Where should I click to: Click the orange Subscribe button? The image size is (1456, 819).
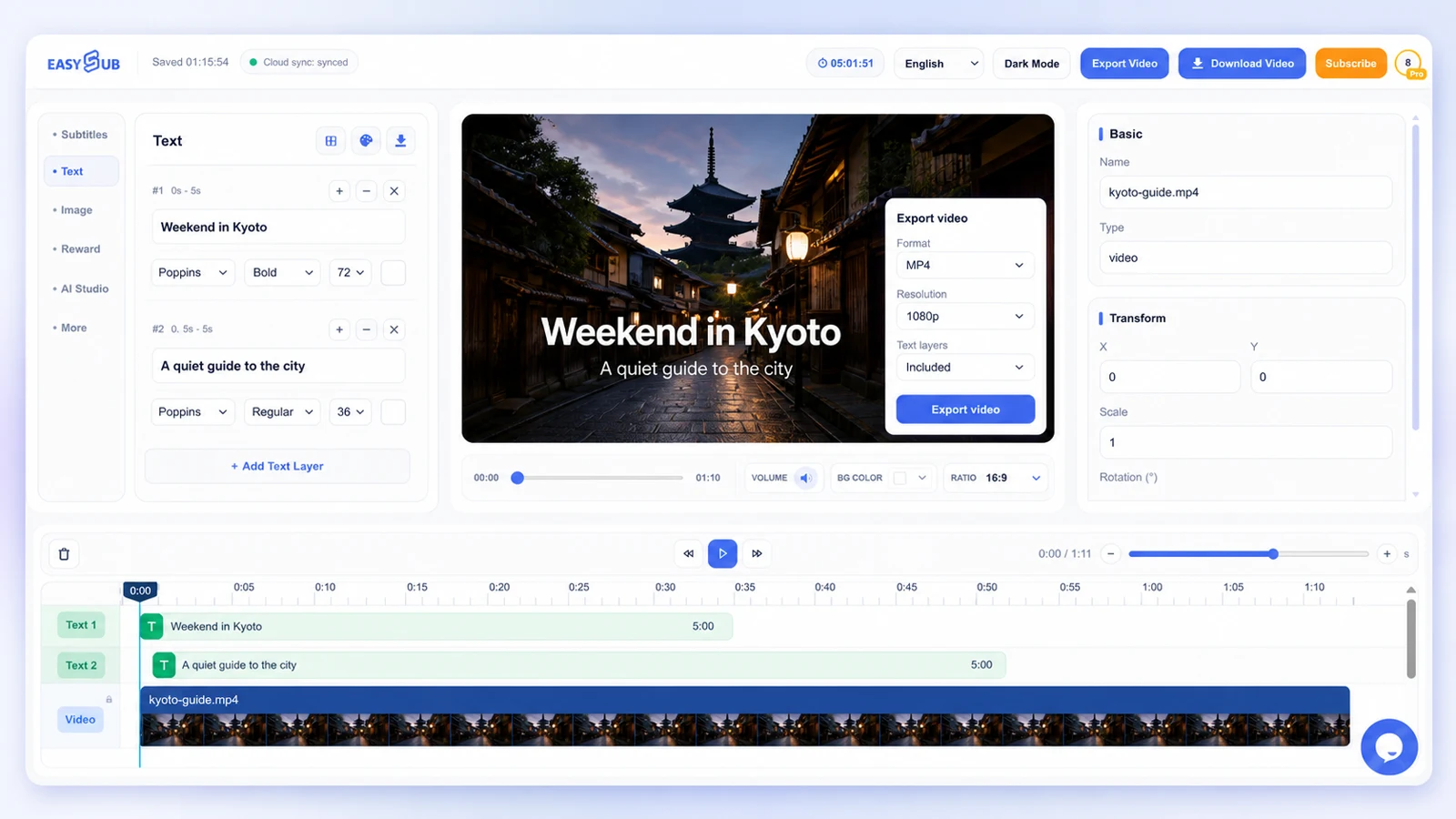pos(1350,64)
